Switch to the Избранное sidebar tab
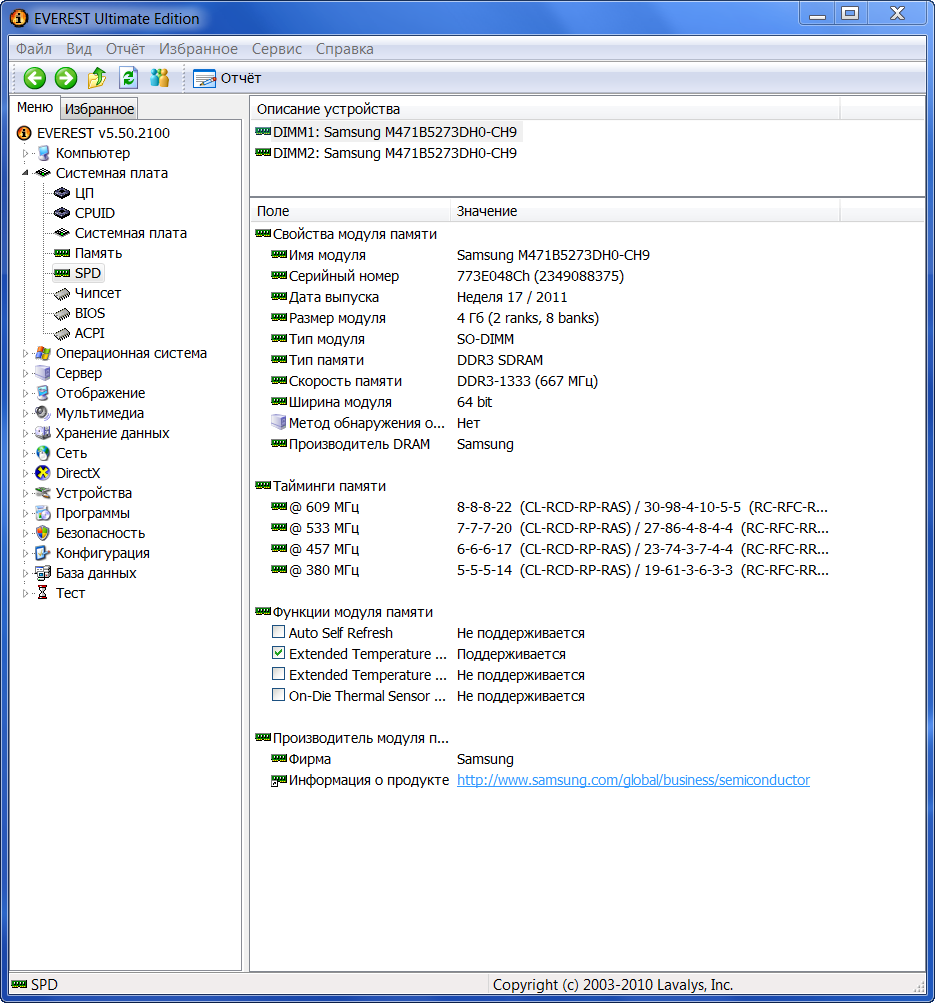 pyautogui.click(x=99, y=109)
